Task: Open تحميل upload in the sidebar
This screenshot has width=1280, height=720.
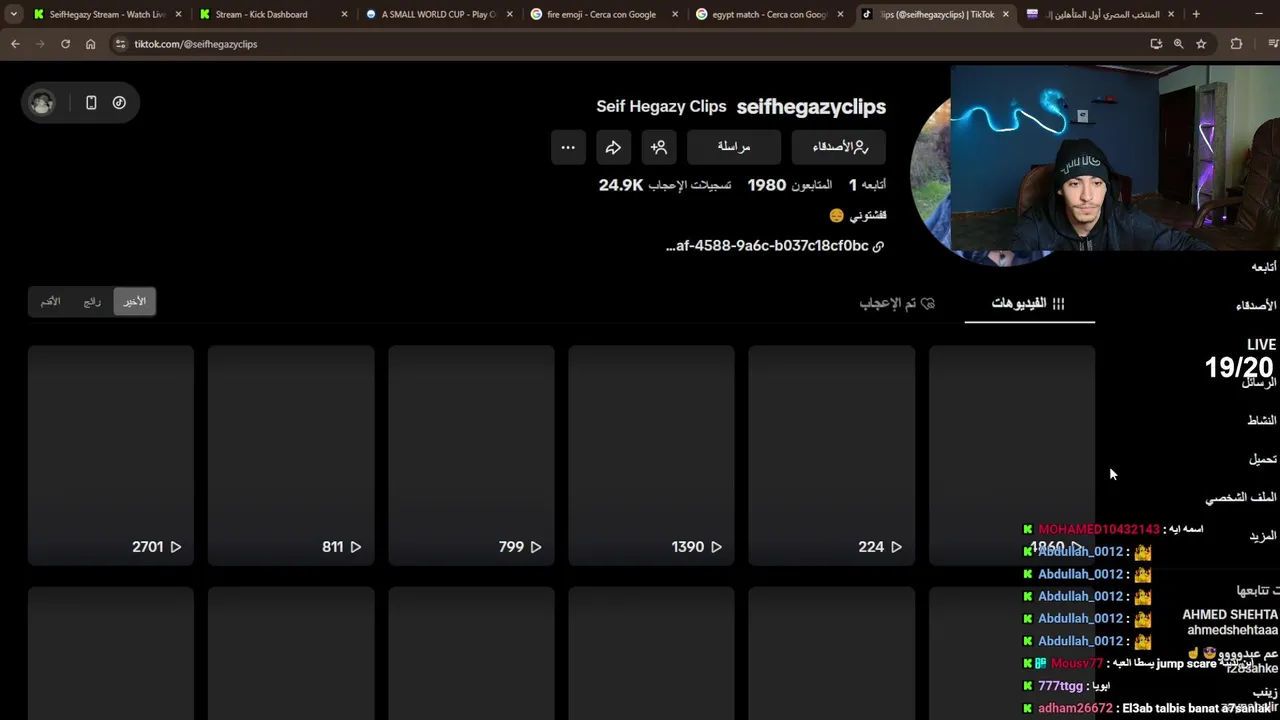Action: pos(1262,459)
